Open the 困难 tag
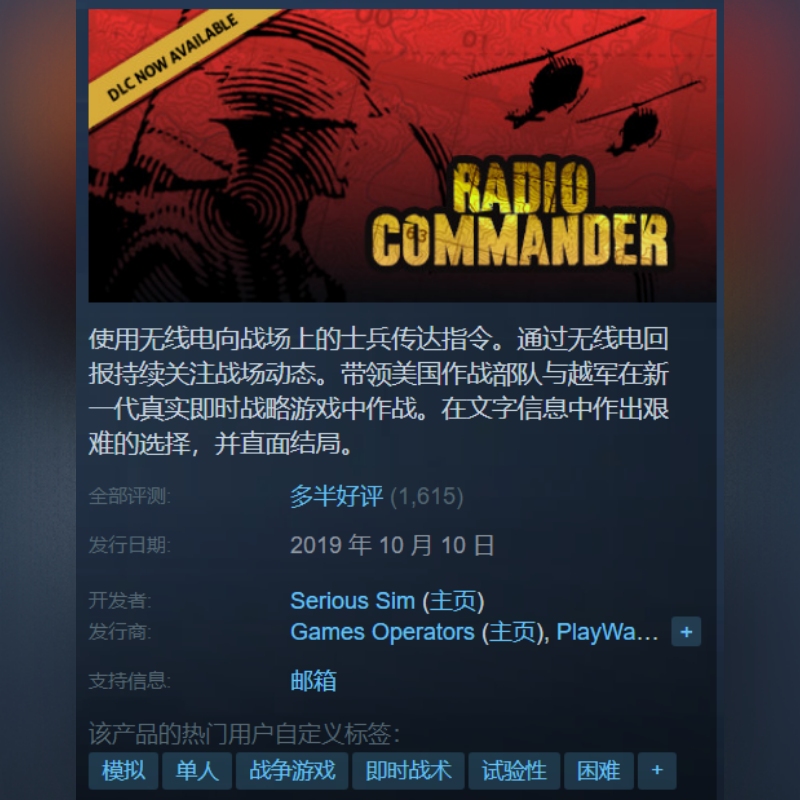800x800 pixels. (599, 770)
